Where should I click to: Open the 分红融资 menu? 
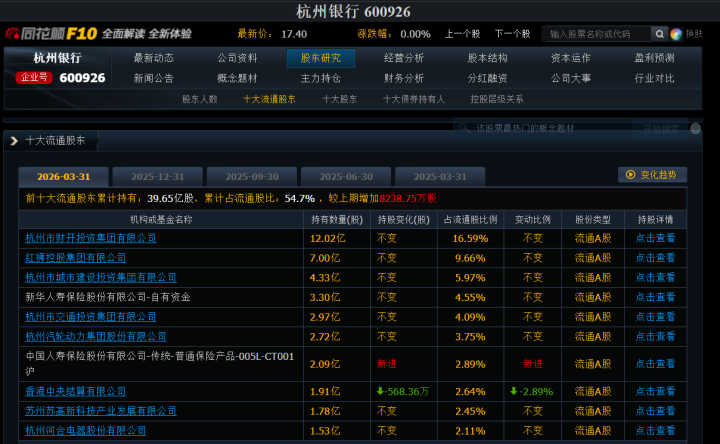(487, 79)
